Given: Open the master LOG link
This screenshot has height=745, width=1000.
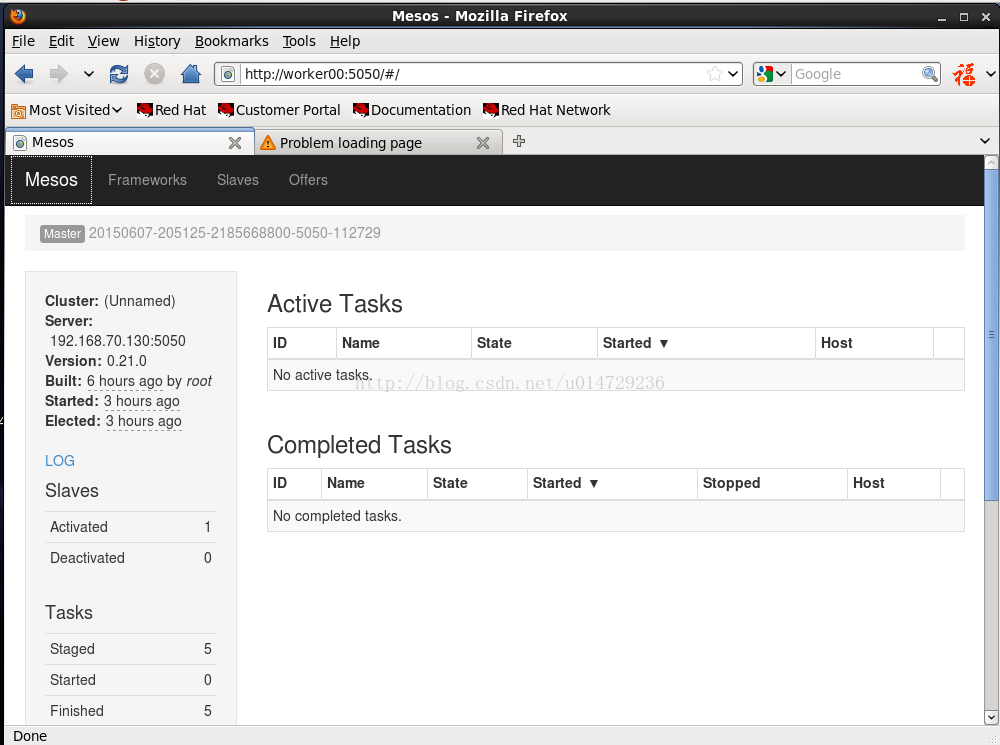Looking at the screenshot, I should (x=60, y=461).
